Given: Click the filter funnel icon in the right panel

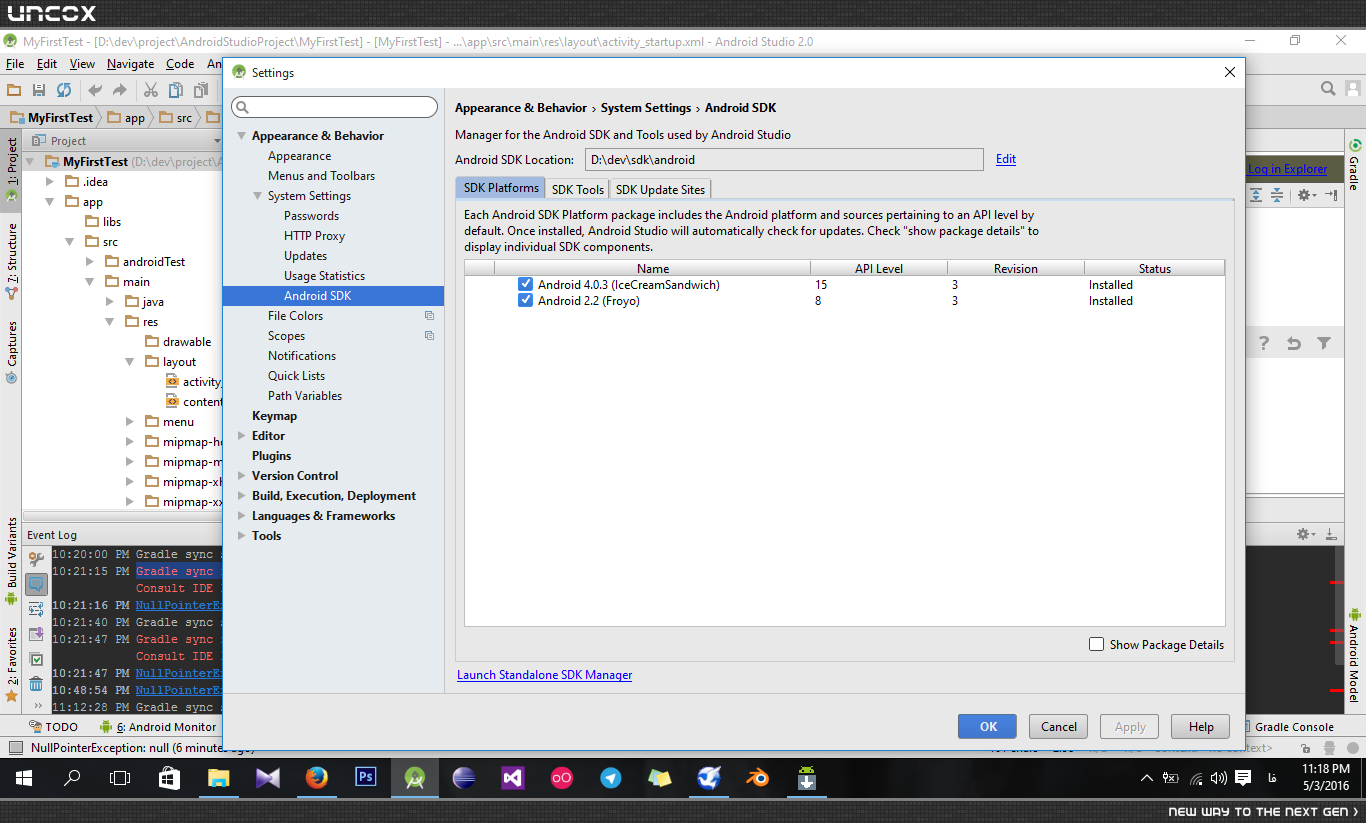Looking at the screenshot, I should click(1324, 343).
